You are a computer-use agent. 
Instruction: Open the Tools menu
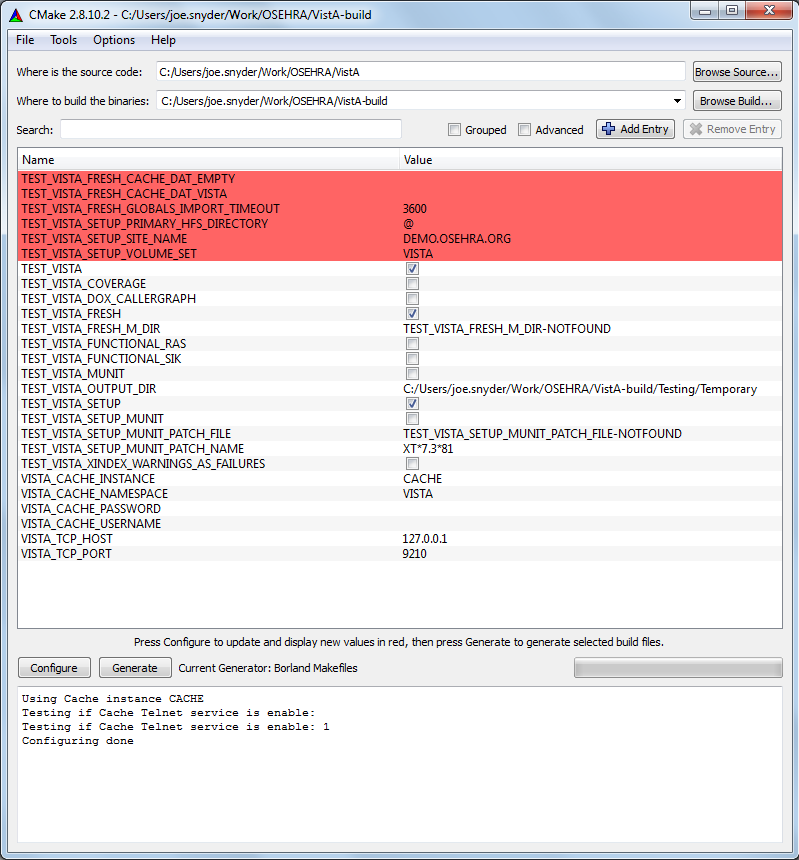coord(64,40)
